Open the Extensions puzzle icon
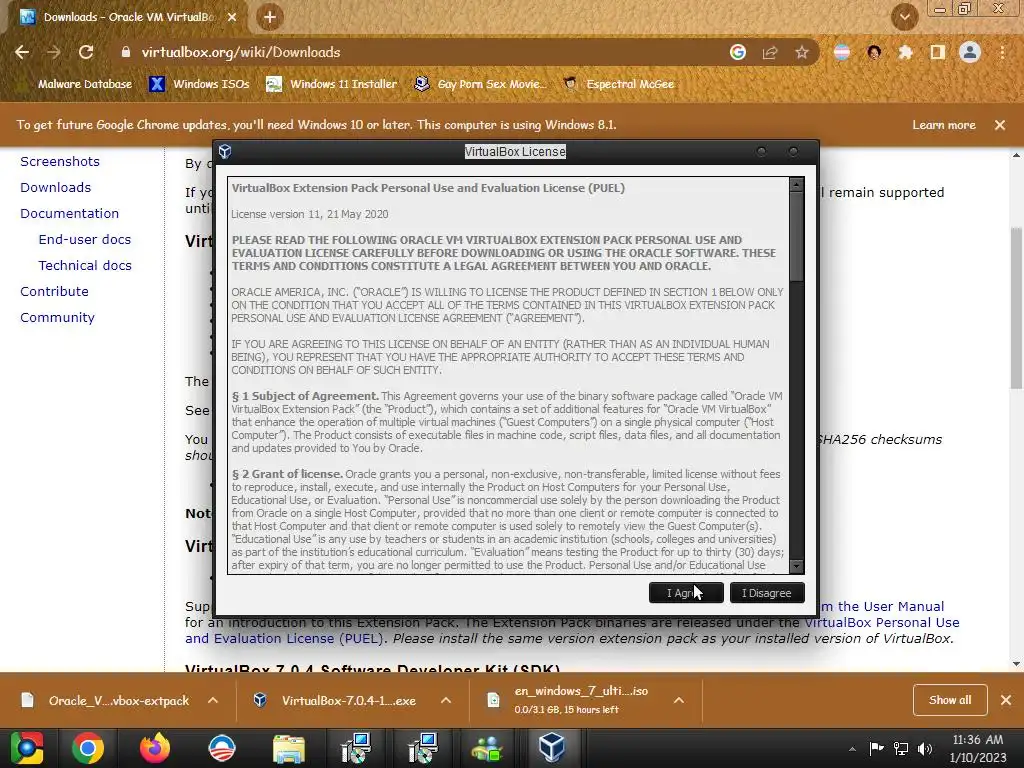This screenshot has height=768, width=1024. (x=905, y=52)
